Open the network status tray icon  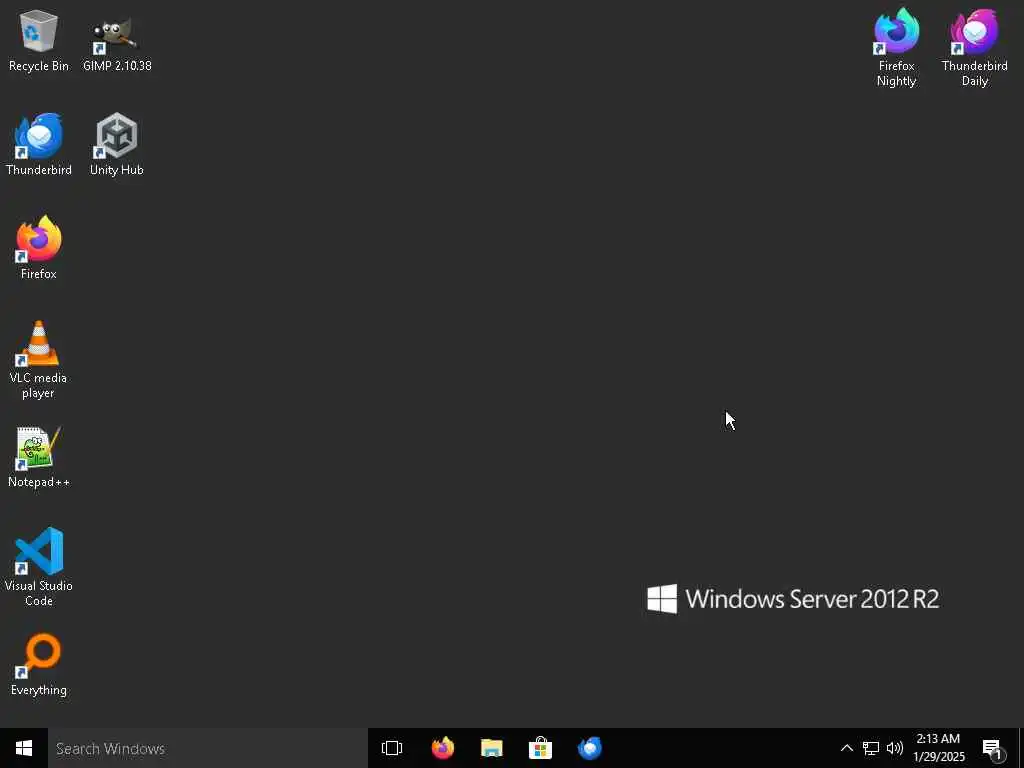(x=871, y=748)
